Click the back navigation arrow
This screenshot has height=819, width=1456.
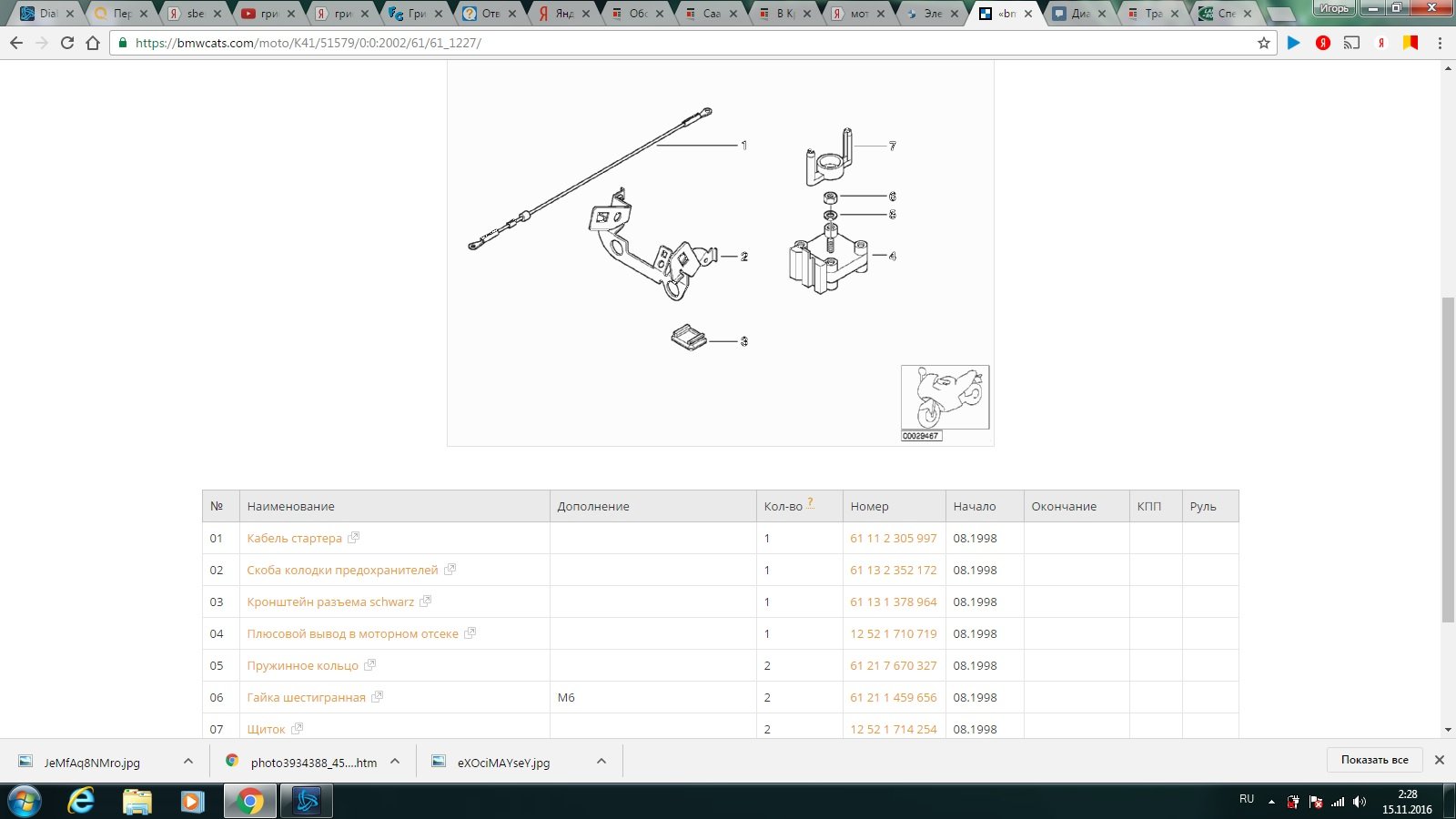coord(16,43)
